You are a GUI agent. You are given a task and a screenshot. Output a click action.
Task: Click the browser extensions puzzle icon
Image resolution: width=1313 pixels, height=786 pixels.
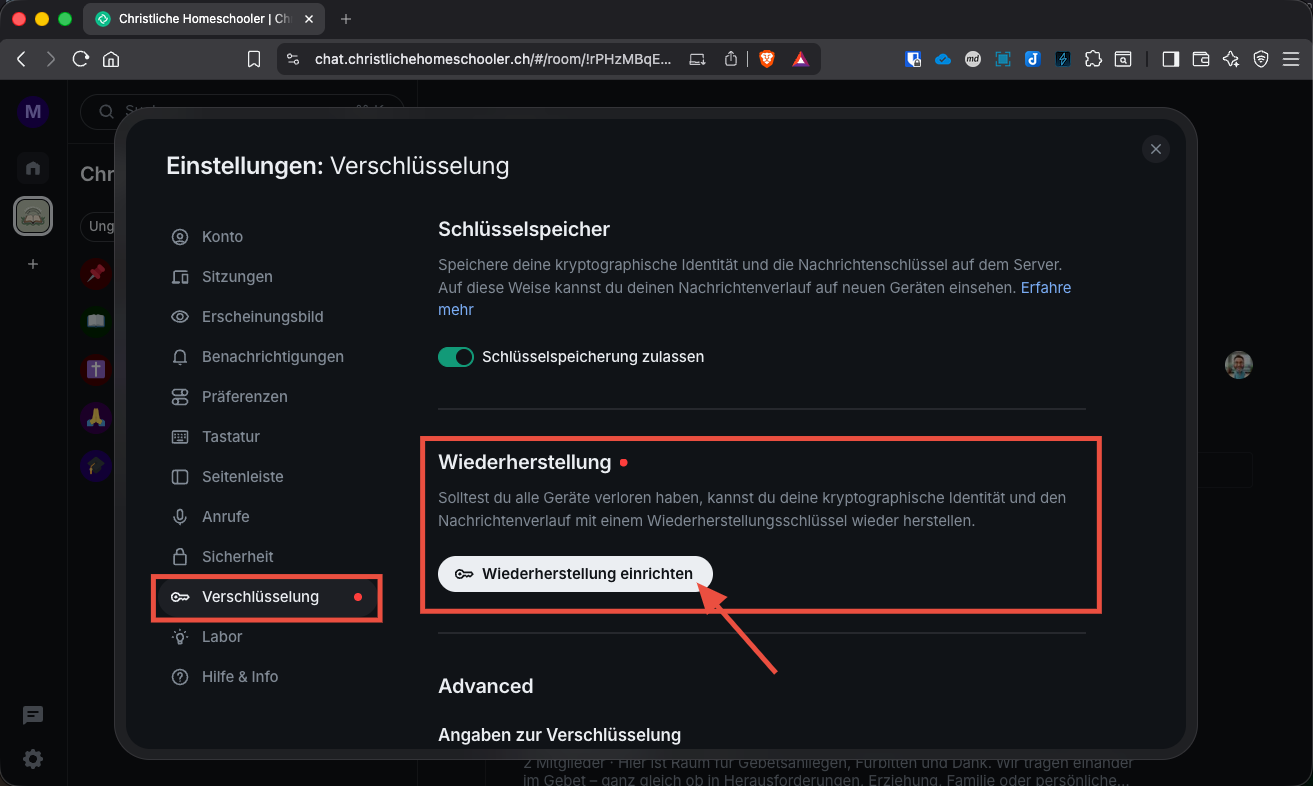(1093, 59)
